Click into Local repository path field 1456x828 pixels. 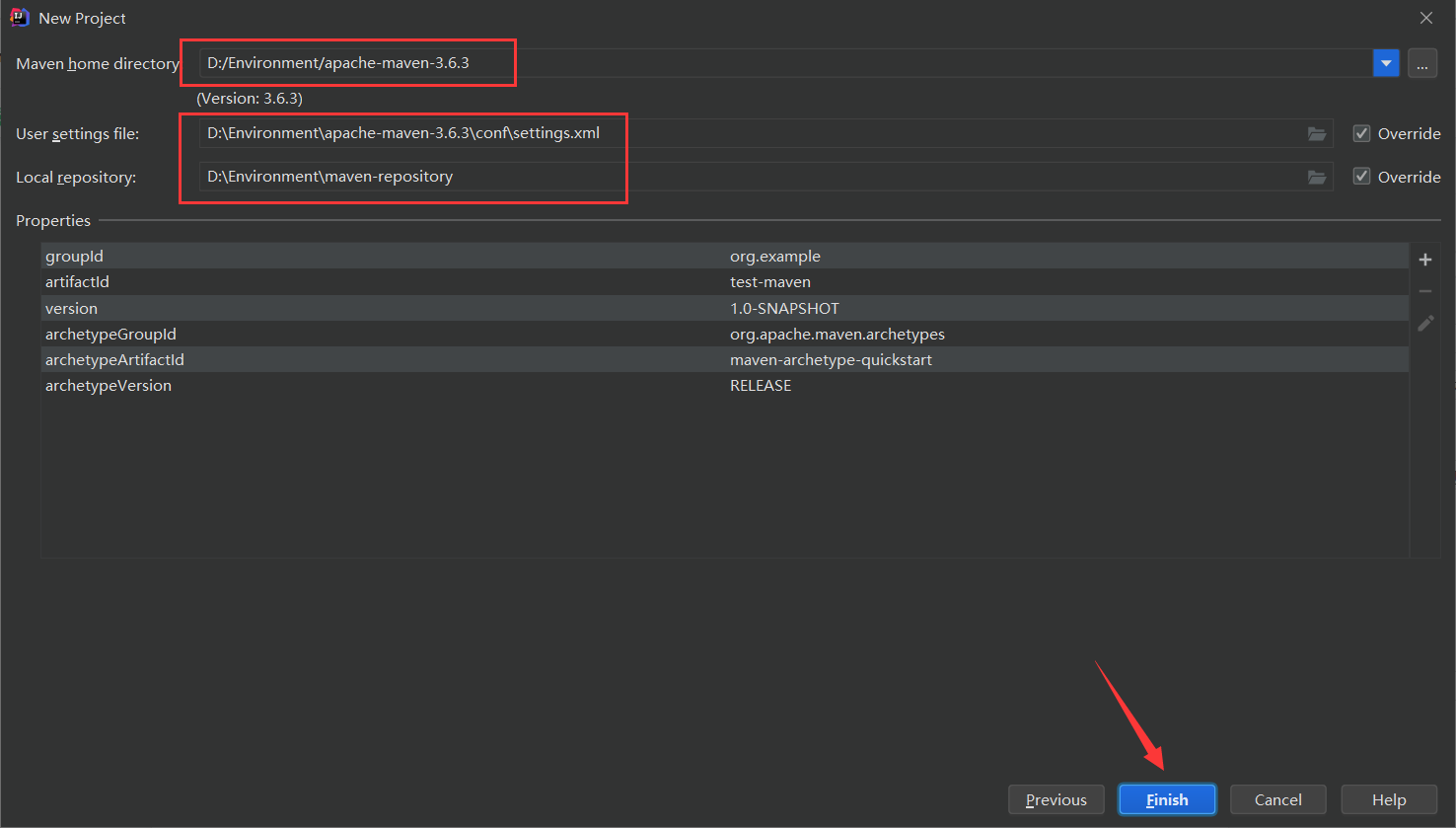click(765, 177)
